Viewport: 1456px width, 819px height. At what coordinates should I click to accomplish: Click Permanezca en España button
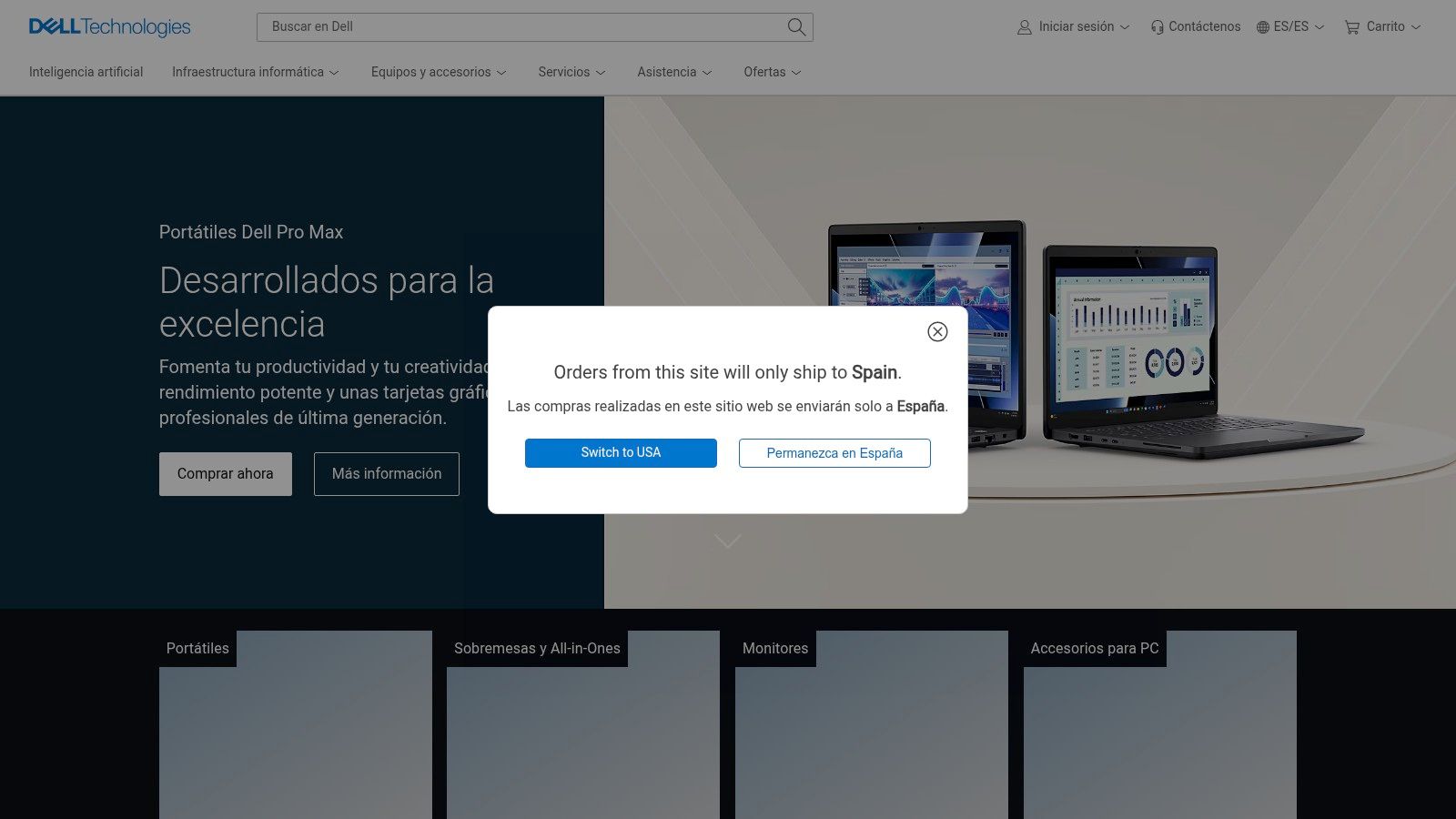[834, 453]
